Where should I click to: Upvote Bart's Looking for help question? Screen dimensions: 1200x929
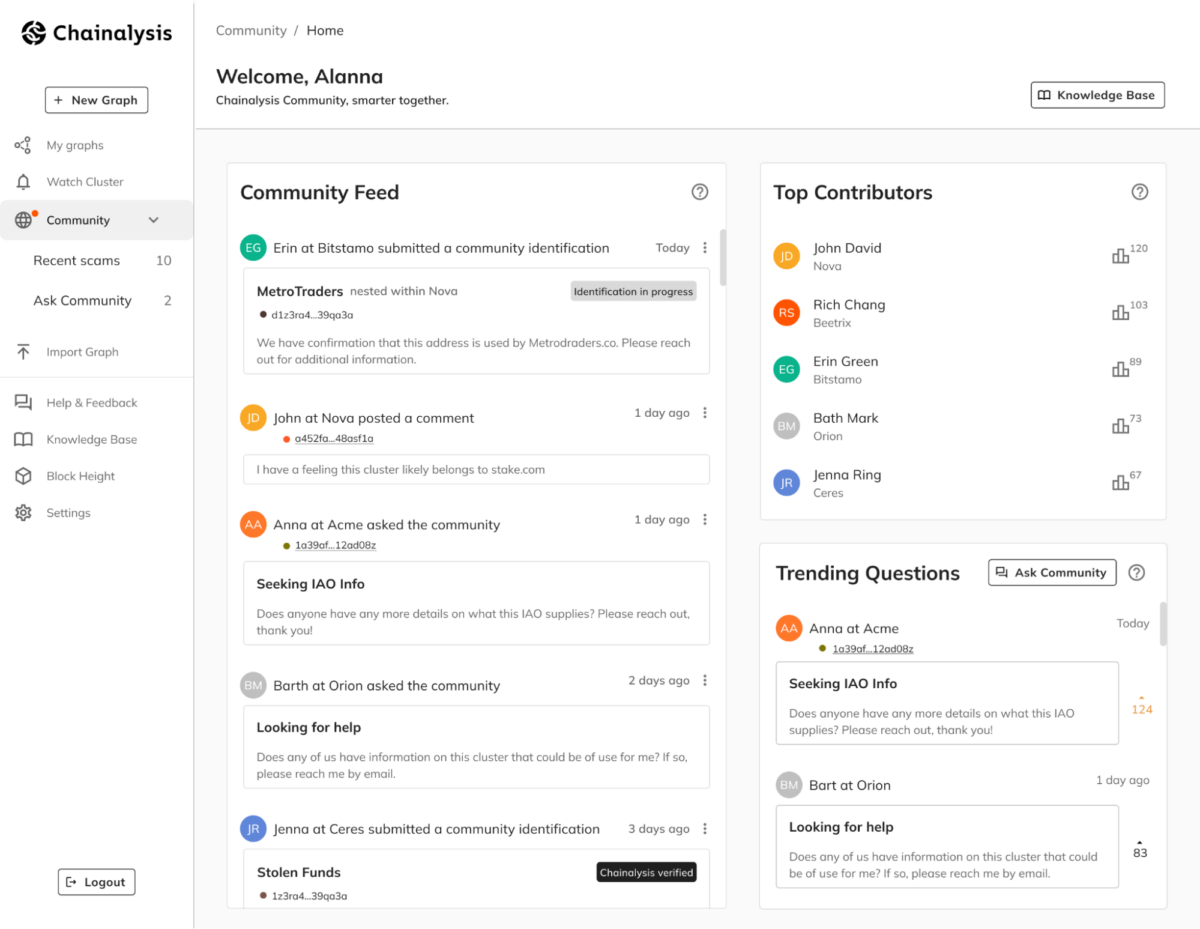coord(1138,843)
